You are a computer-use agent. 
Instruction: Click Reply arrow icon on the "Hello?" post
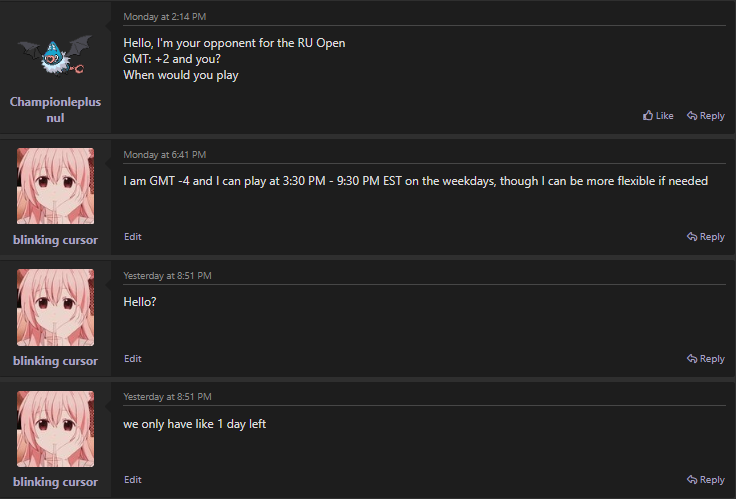click(x=693, y=358)
